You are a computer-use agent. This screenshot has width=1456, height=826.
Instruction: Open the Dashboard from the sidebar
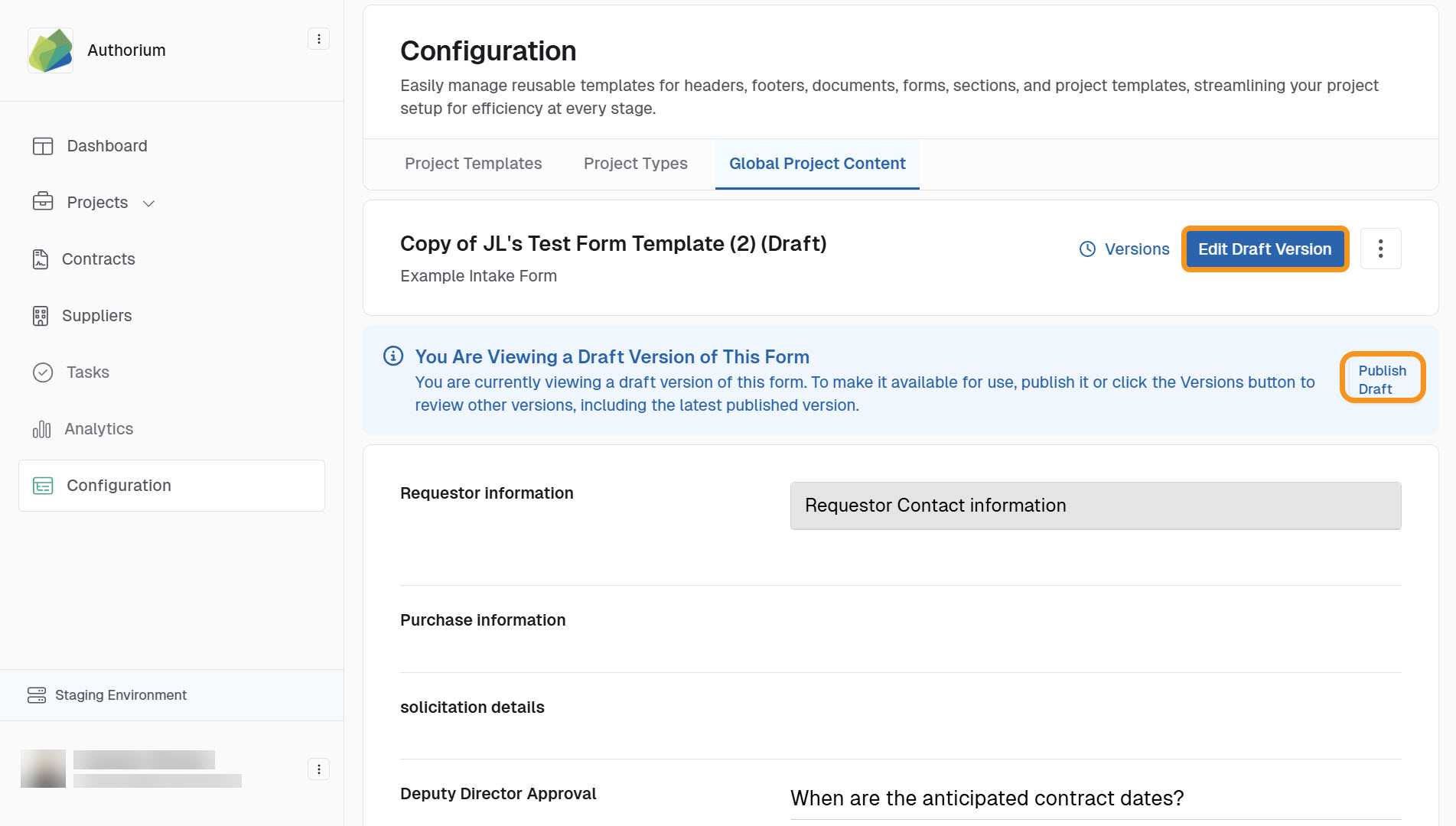coord(43,145)
